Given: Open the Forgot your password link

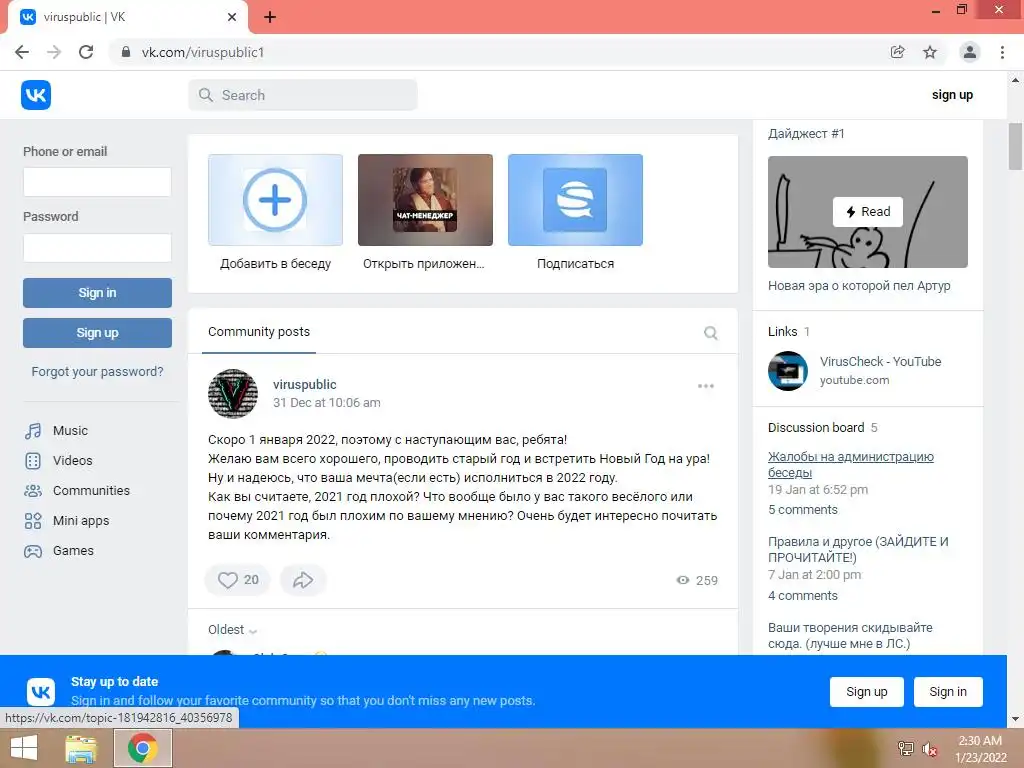Looking at the screenshot, I should tap(97, 372).
